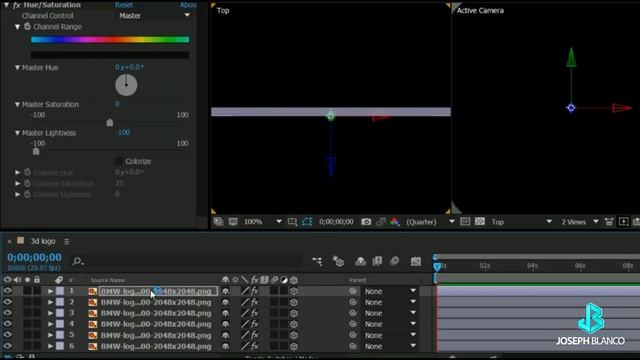Viewport: 640px width, 360px height.
Task: Click the Master Lightness slider handle
Action: (x=36, y=151)
